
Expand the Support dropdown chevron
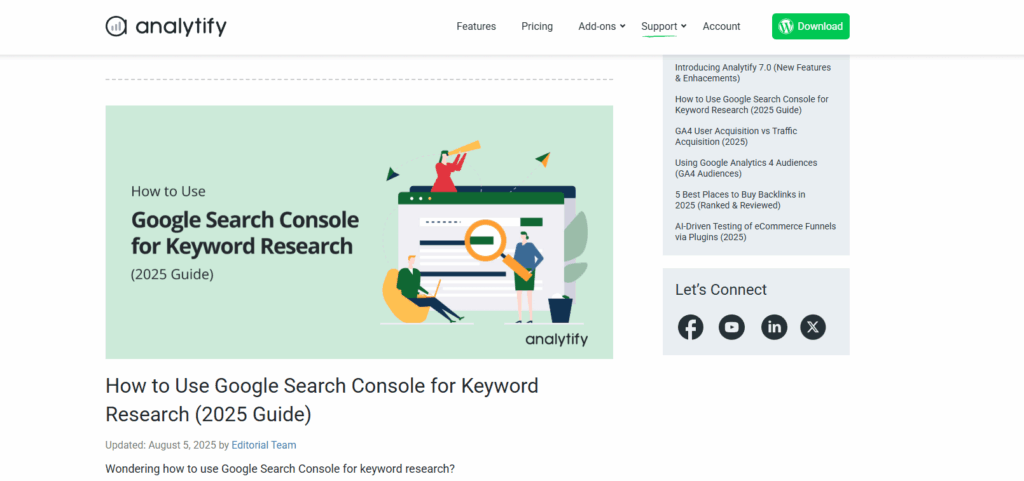click(684, 26)
